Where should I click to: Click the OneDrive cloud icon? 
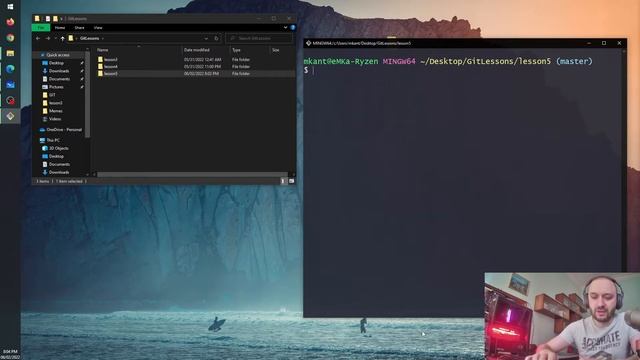(x=42, y=129)
